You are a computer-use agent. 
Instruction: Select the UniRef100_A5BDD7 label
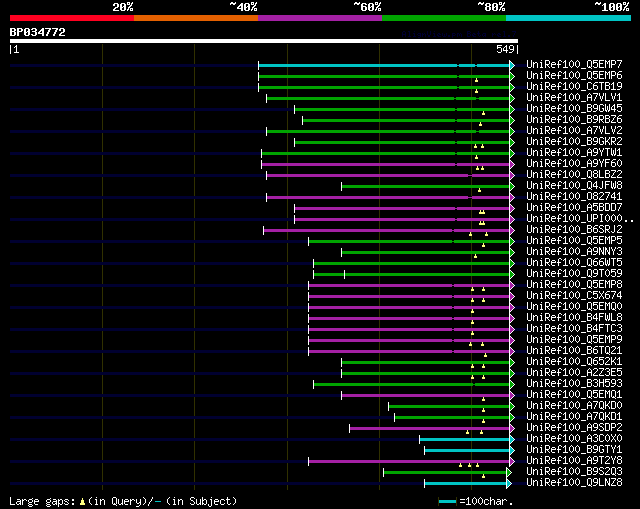(574, 208)
